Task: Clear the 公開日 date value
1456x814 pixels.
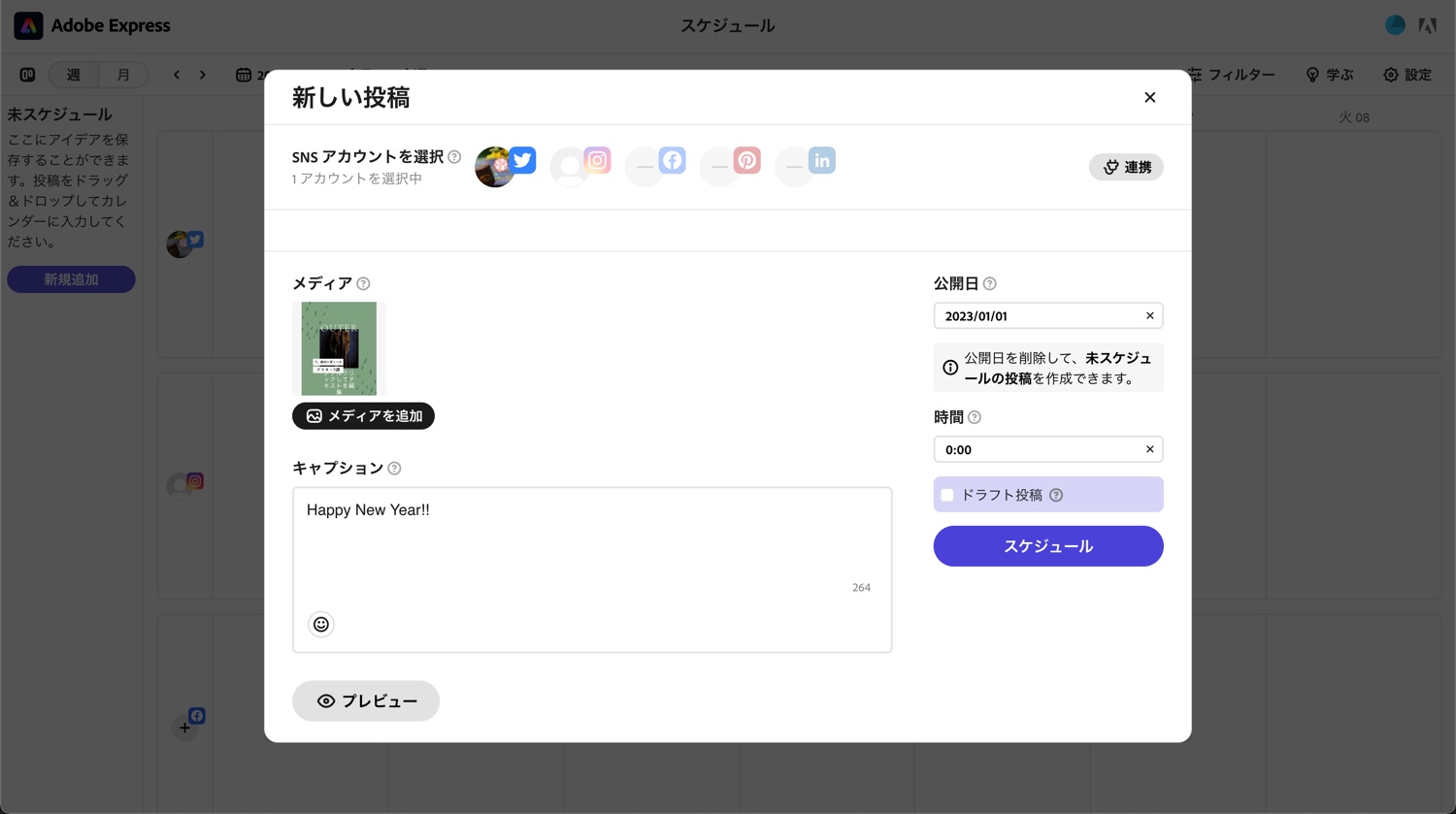Action: [x=1150, y=315]
